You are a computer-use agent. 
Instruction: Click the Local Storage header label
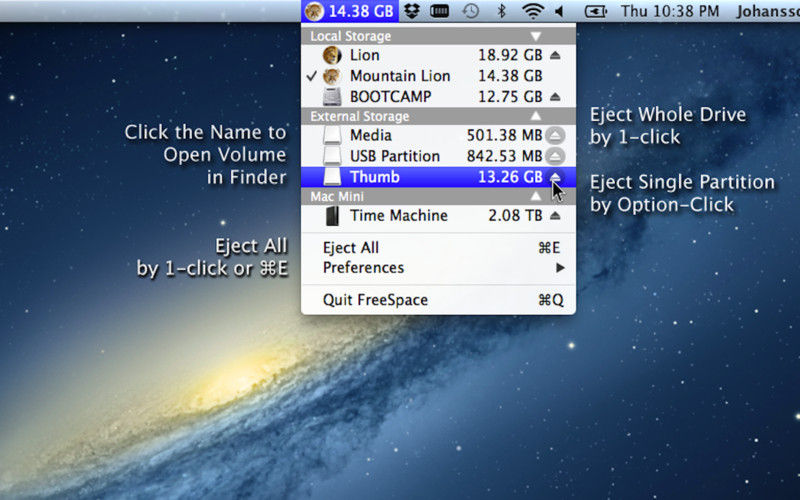coord(351,36)
